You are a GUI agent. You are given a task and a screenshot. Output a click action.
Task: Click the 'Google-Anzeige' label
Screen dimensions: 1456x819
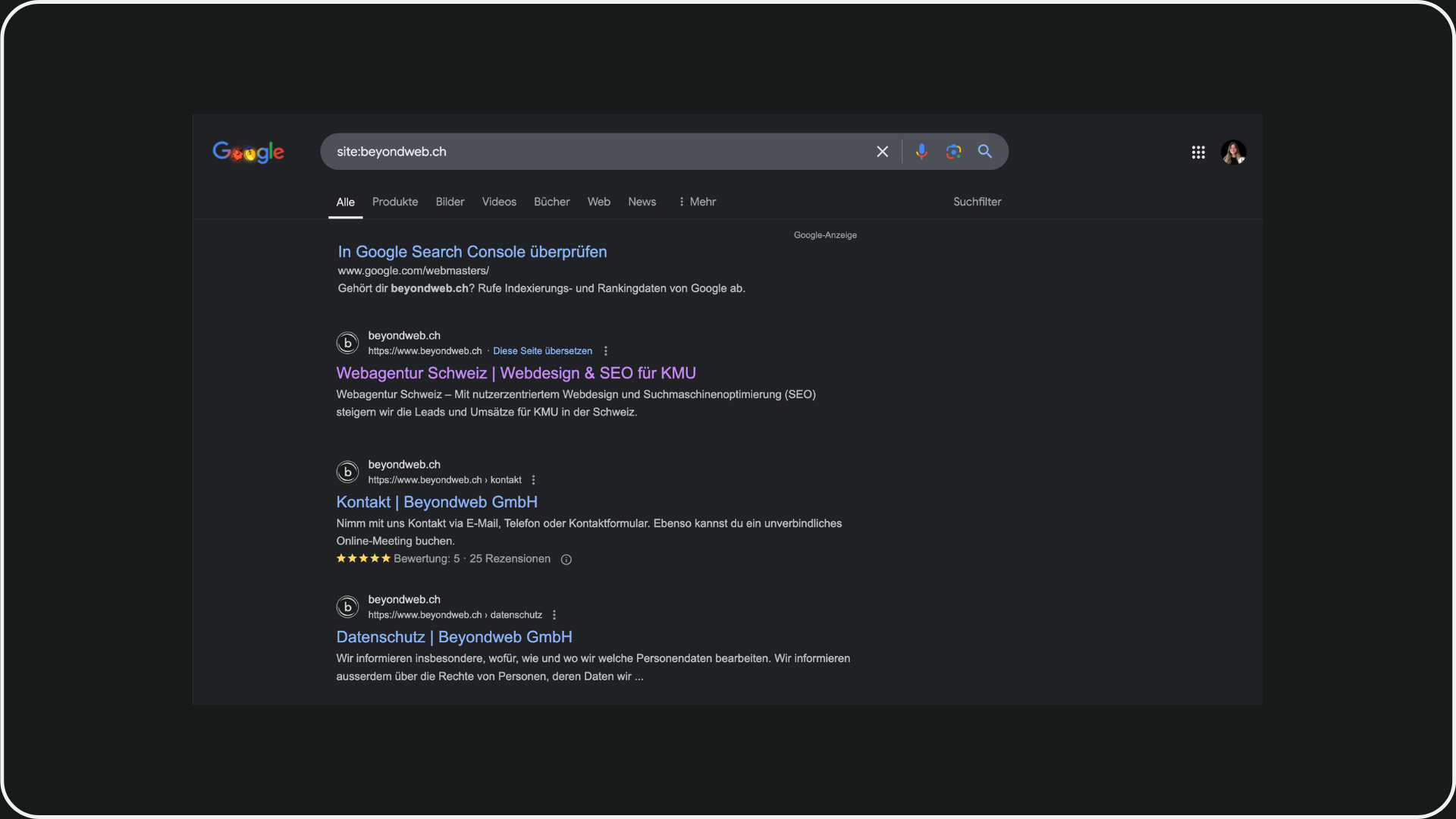coord(825,235)
